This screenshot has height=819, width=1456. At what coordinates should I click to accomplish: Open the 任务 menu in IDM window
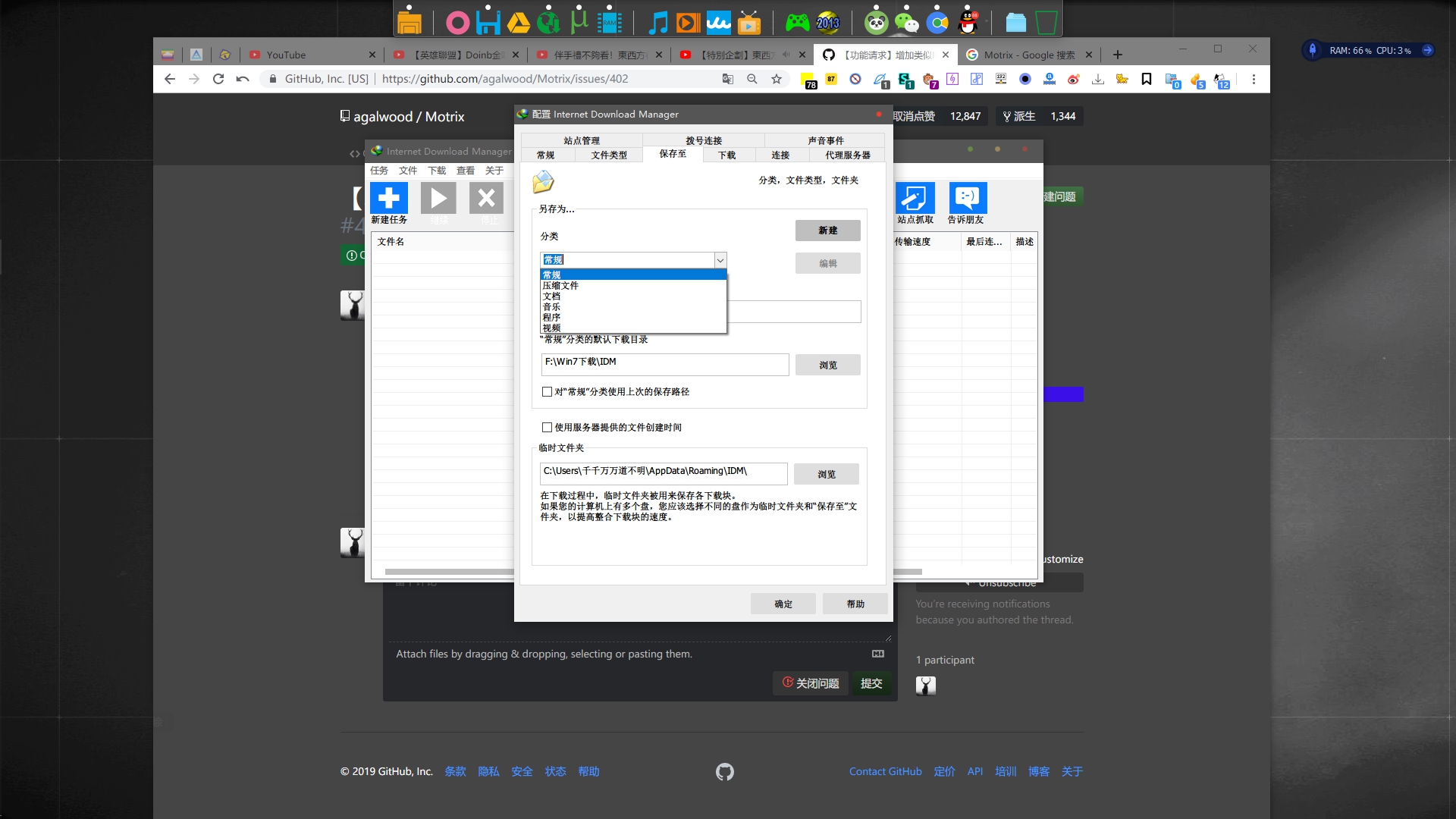click(379, 171)
